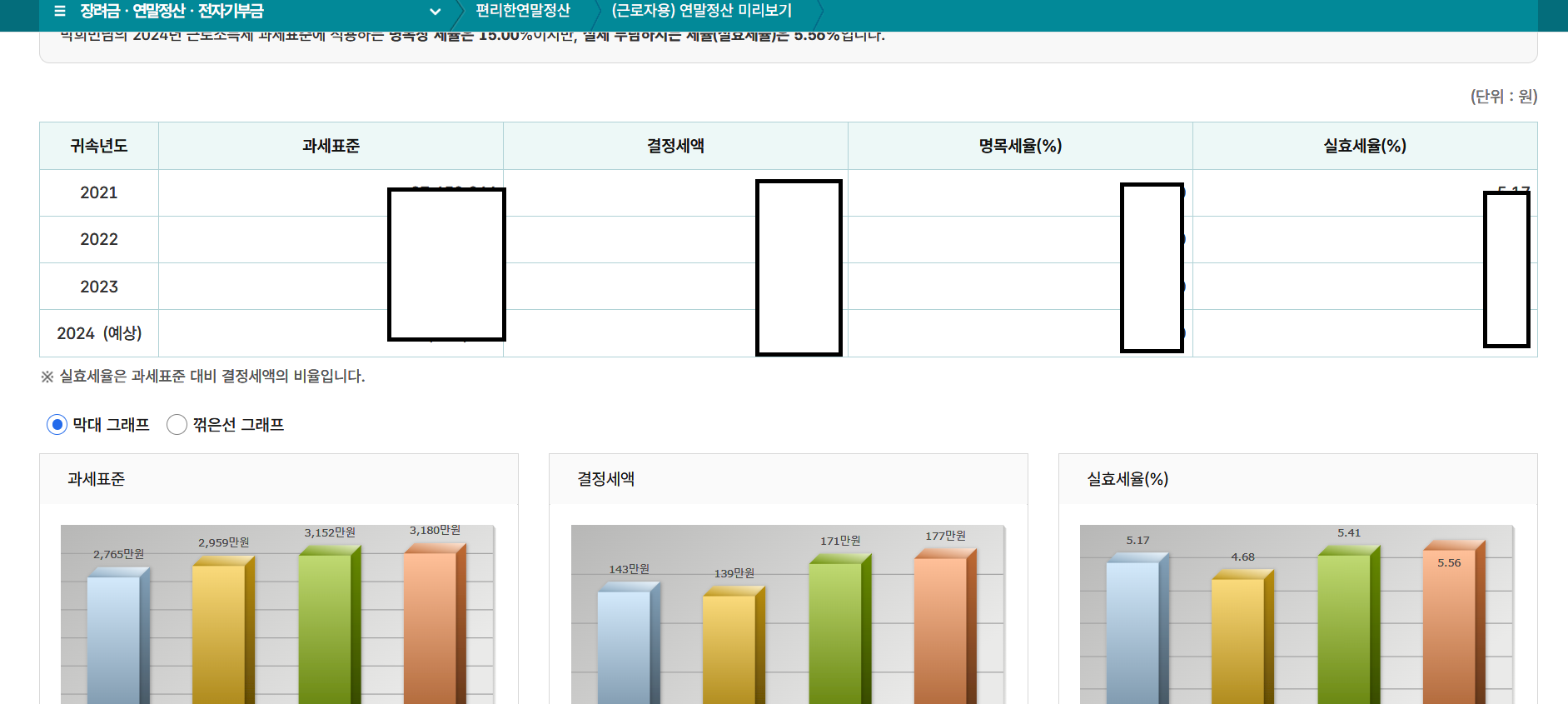Click the 3,180만원 bar label
Screen dimensions: 1568x704
point(435,530)
